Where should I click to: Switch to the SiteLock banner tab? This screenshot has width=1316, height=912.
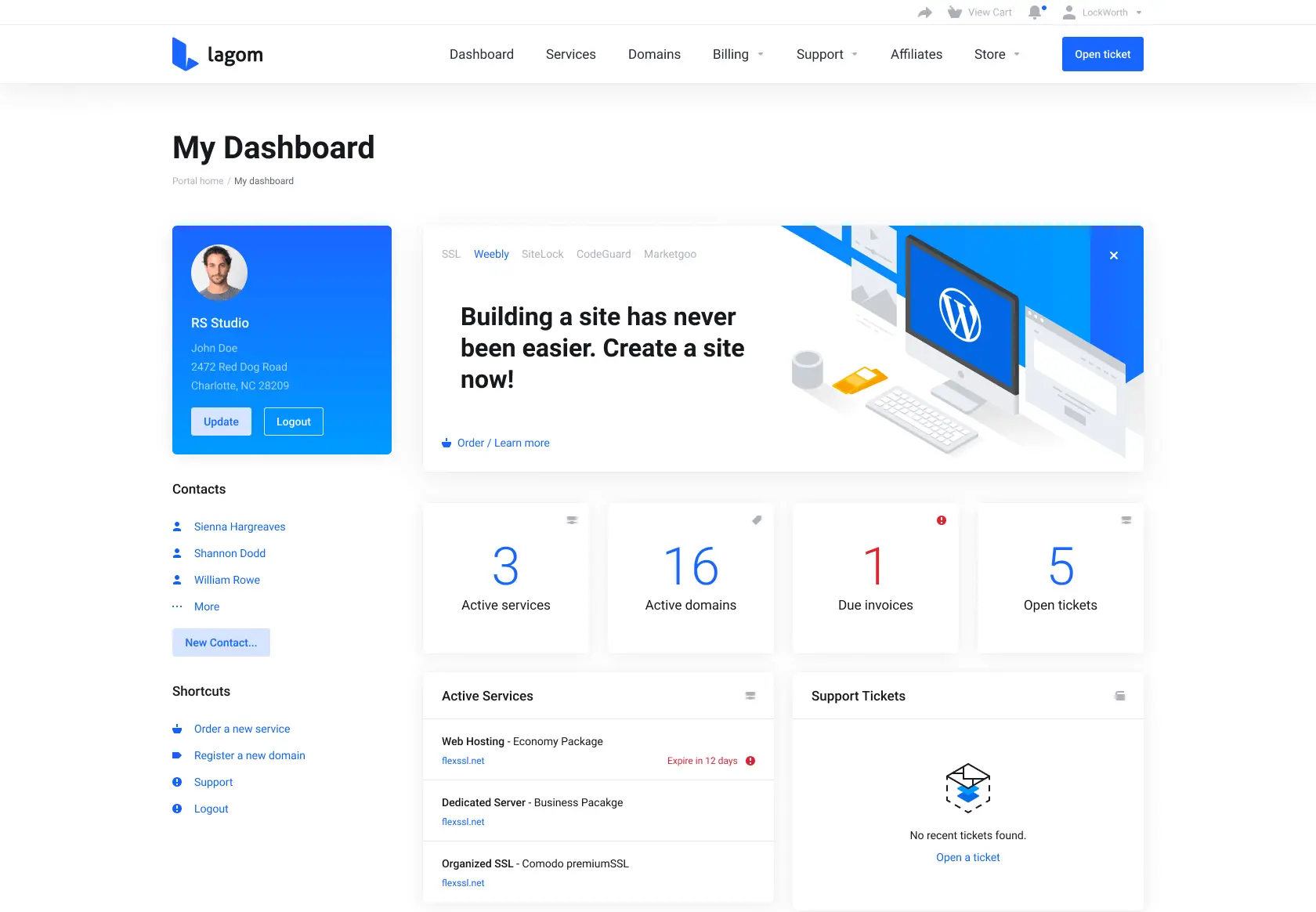click(x=543, y=254)
